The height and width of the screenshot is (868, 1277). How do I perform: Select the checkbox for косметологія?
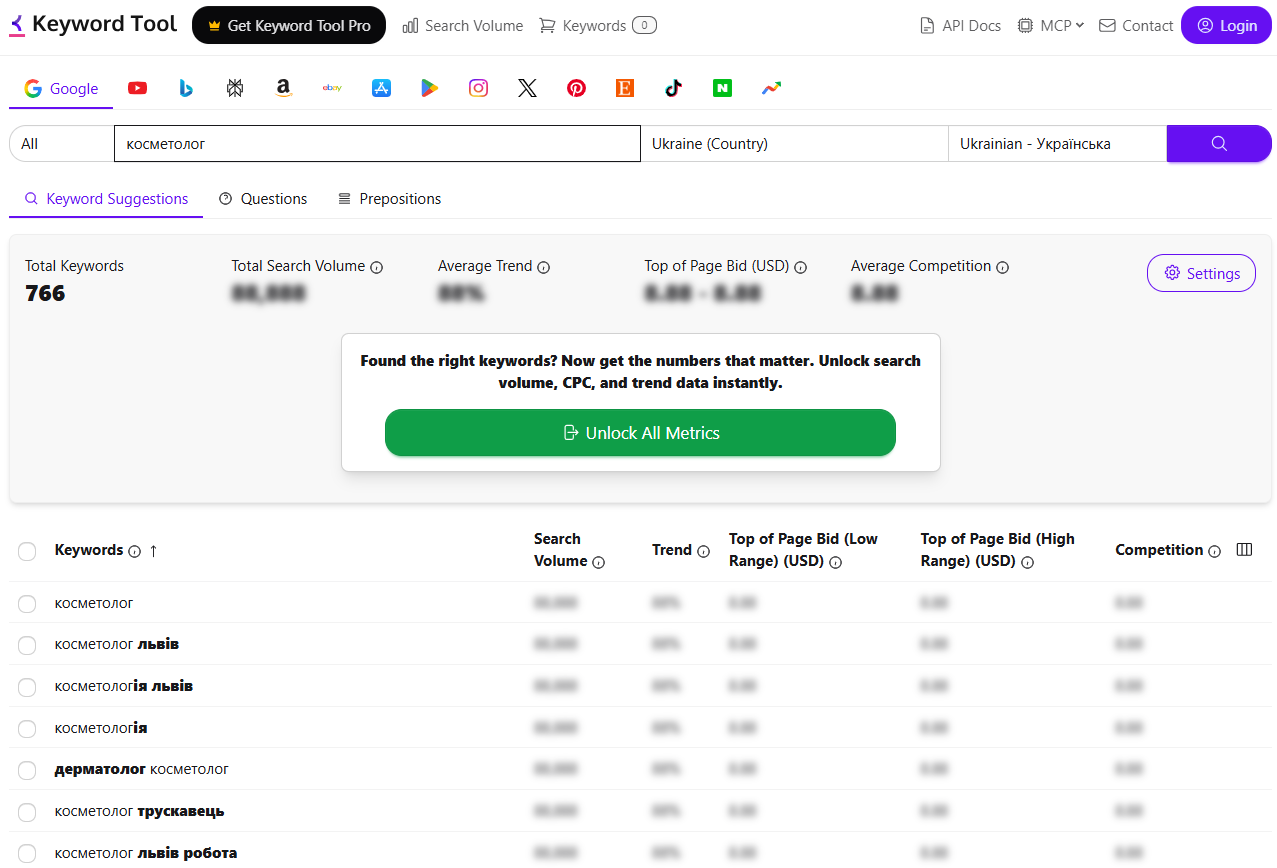tap(27, 729)
